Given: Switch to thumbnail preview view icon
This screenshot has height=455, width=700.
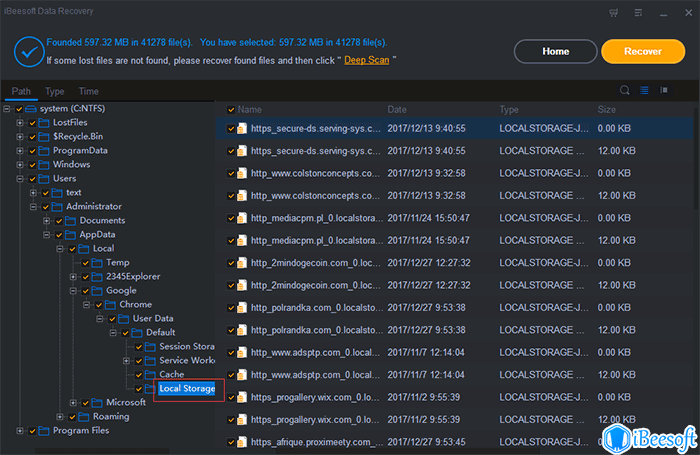Looking at the screenshot, I should (x=664, y=90).
